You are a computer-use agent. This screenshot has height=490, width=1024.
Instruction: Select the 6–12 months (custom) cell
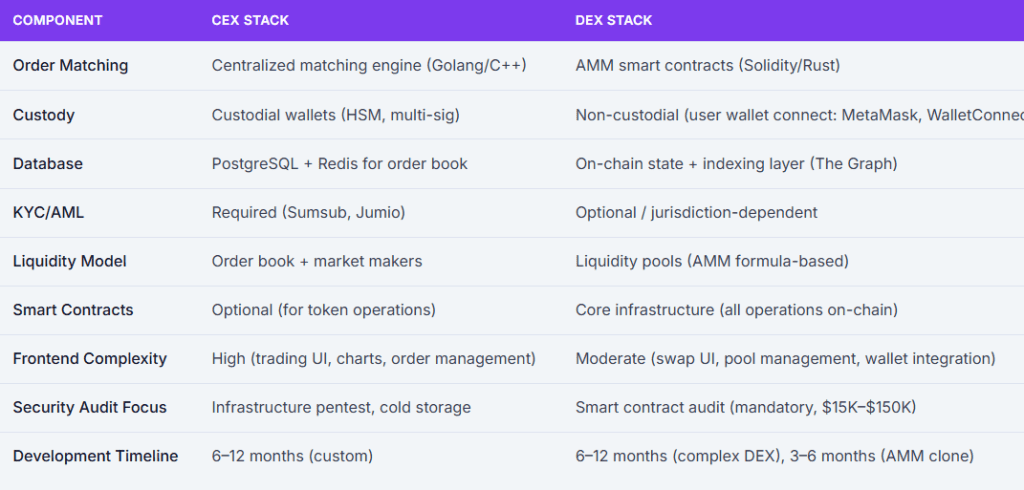pos(292,456)
